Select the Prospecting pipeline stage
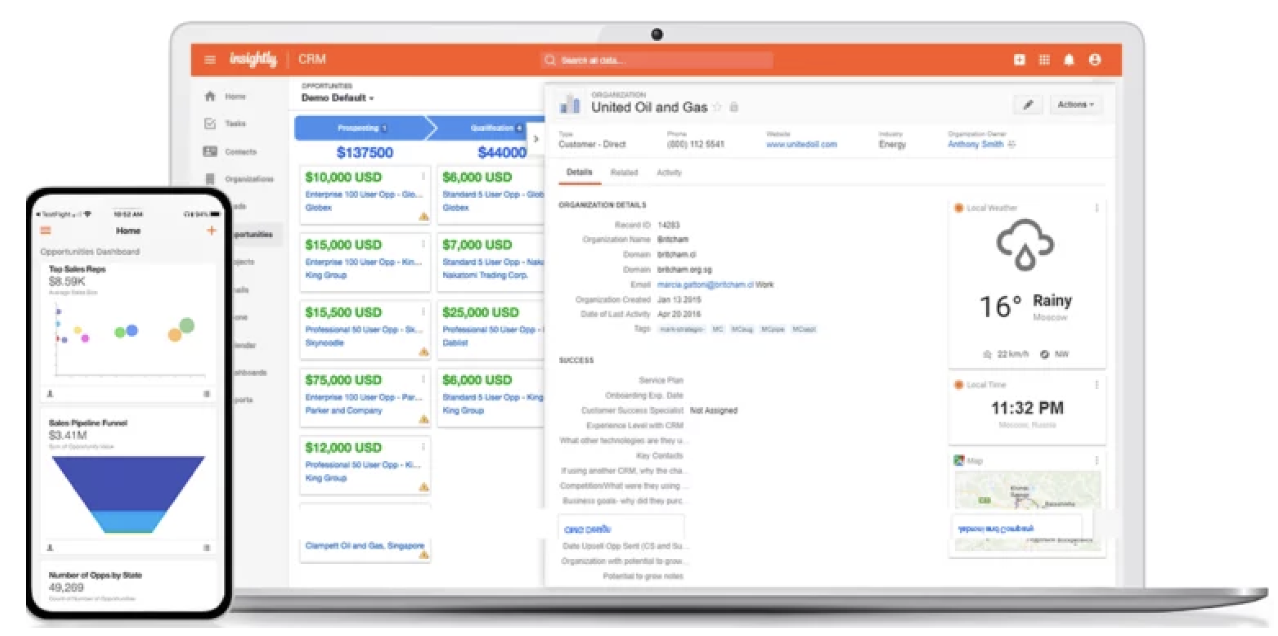 362,128
